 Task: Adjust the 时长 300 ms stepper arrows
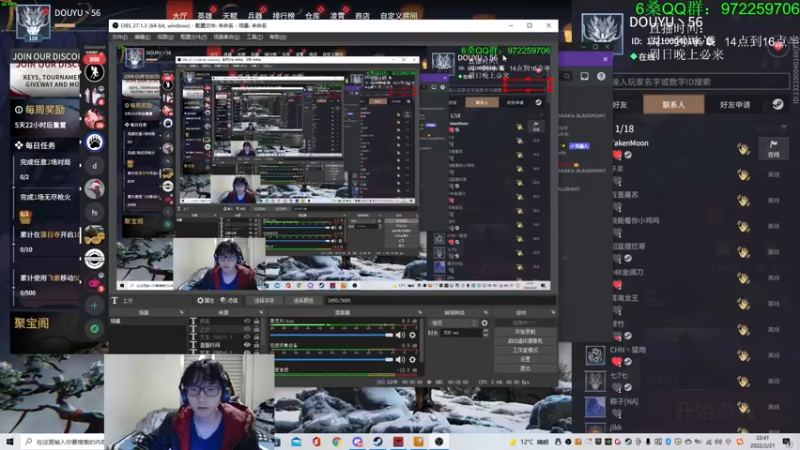tap(485, 333)
